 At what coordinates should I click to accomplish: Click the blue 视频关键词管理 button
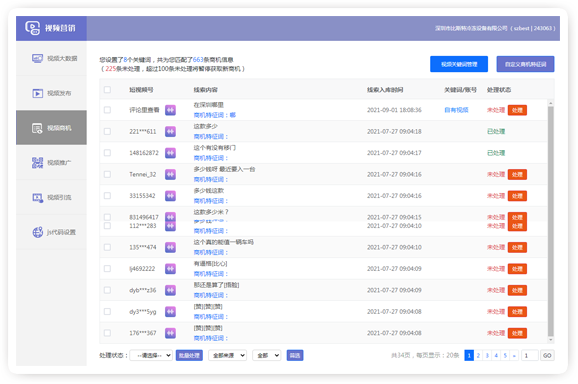click(x=459, y=64)
